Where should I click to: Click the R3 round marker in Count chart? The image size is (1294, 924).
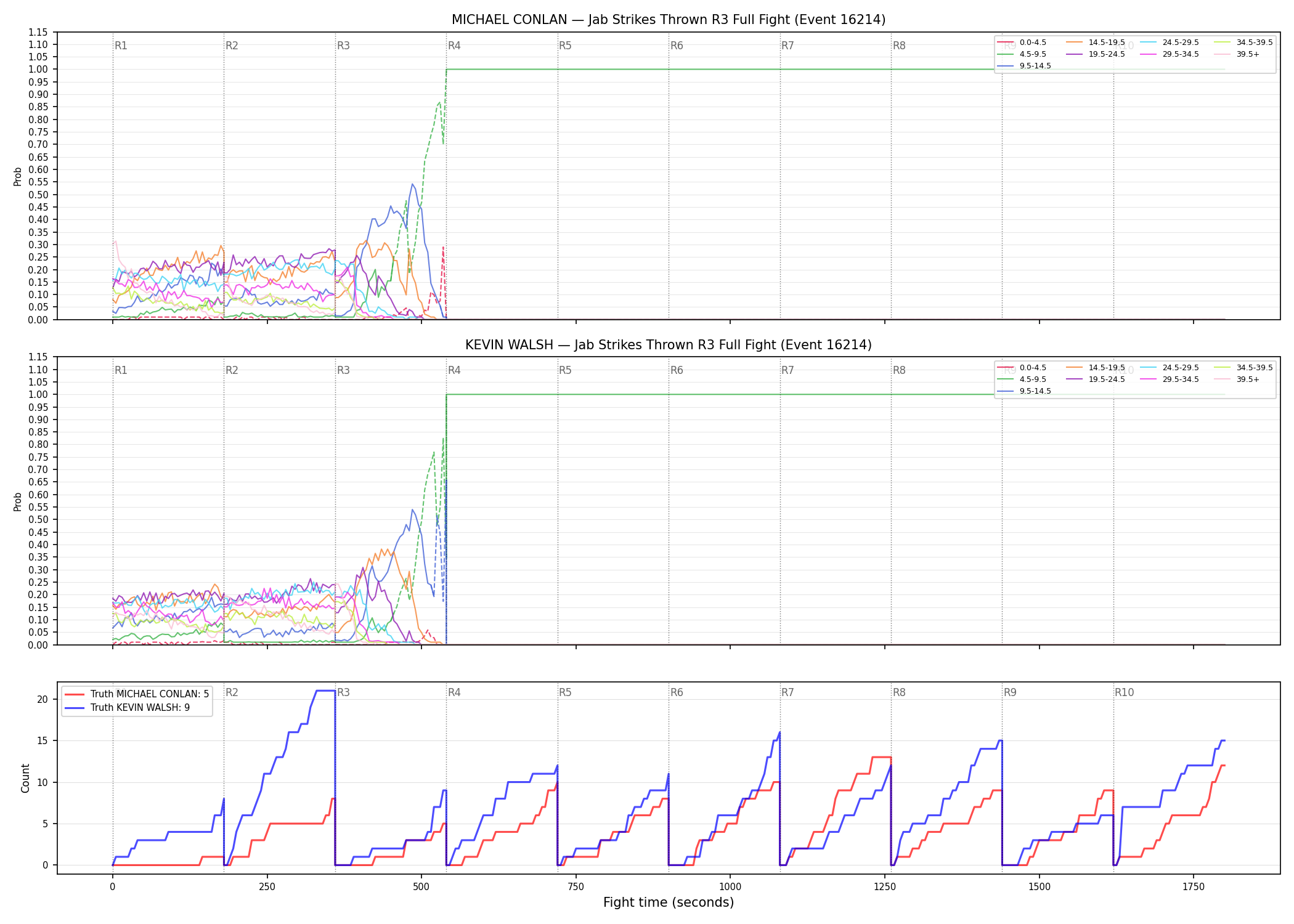(343, 692)
